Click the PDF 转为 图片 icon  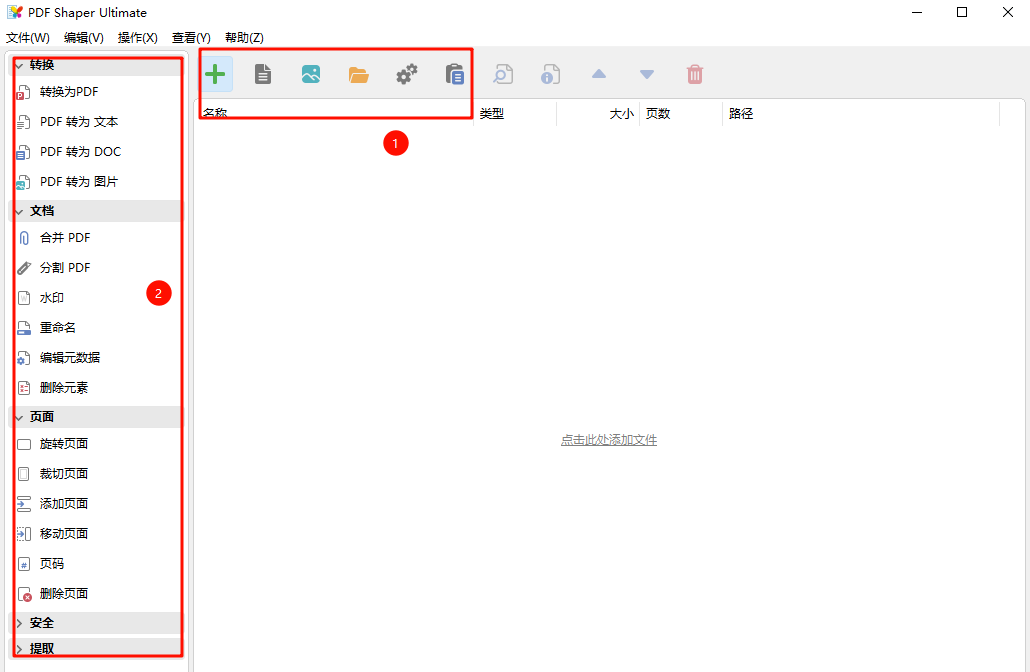click(23, 183)
